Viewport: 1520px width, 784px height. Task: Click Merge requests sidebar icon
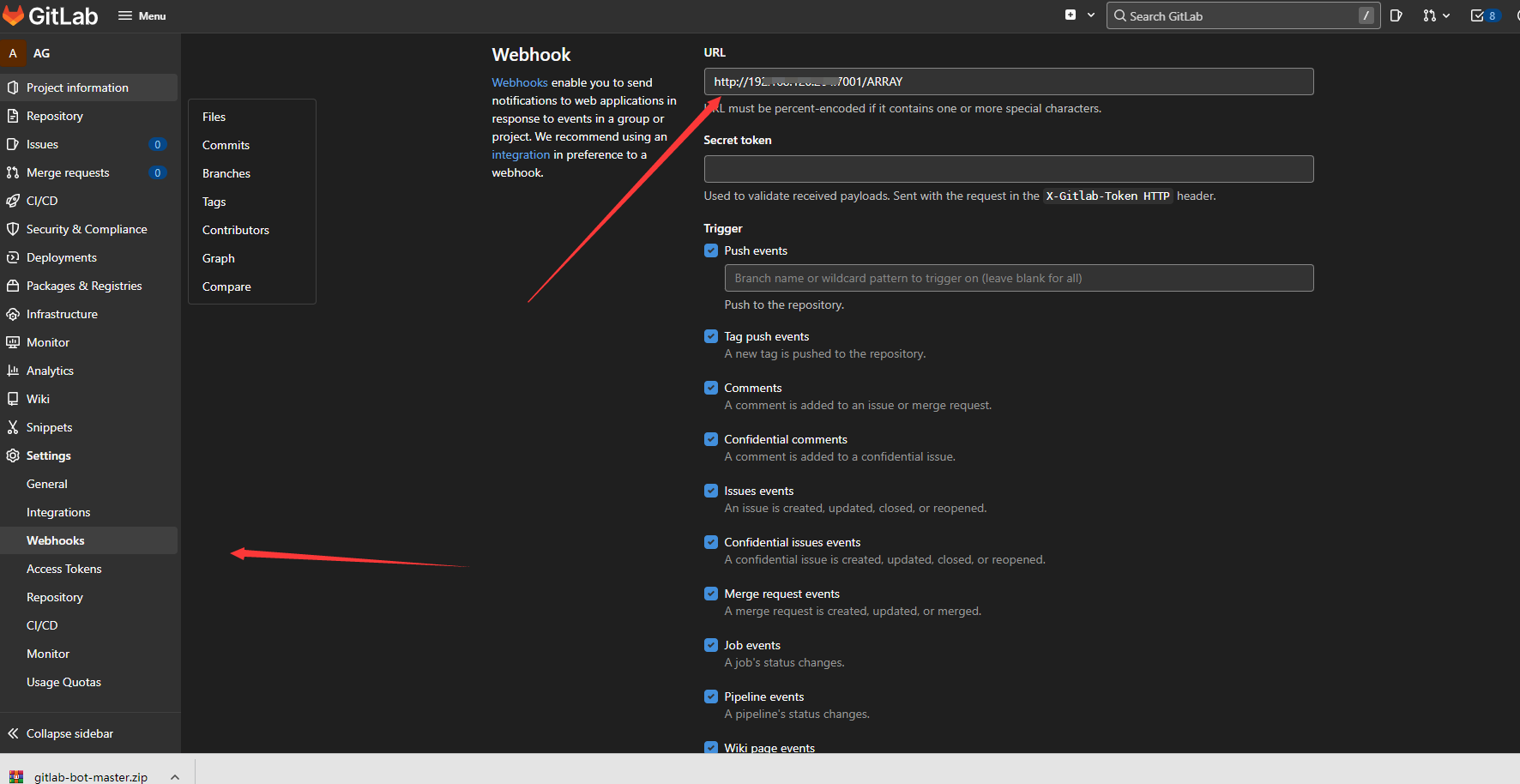[13, 172]
